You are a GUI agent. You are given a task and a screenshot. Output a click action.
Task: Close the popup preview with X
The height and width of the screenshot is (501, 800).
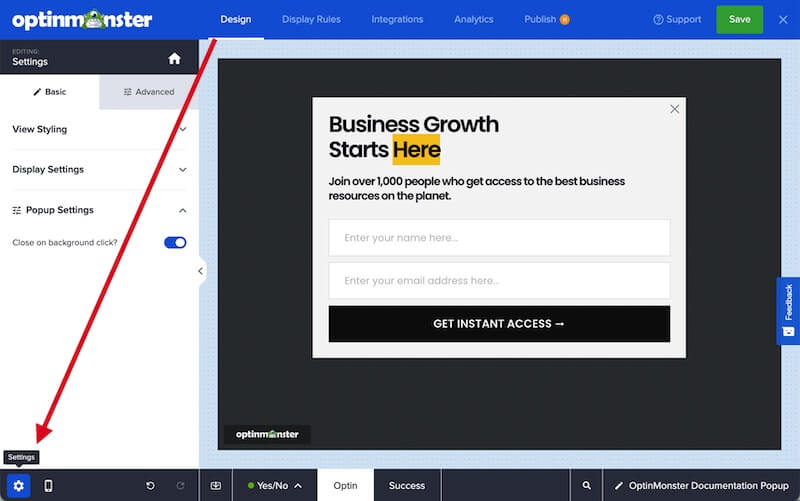(x=674, y=109)
